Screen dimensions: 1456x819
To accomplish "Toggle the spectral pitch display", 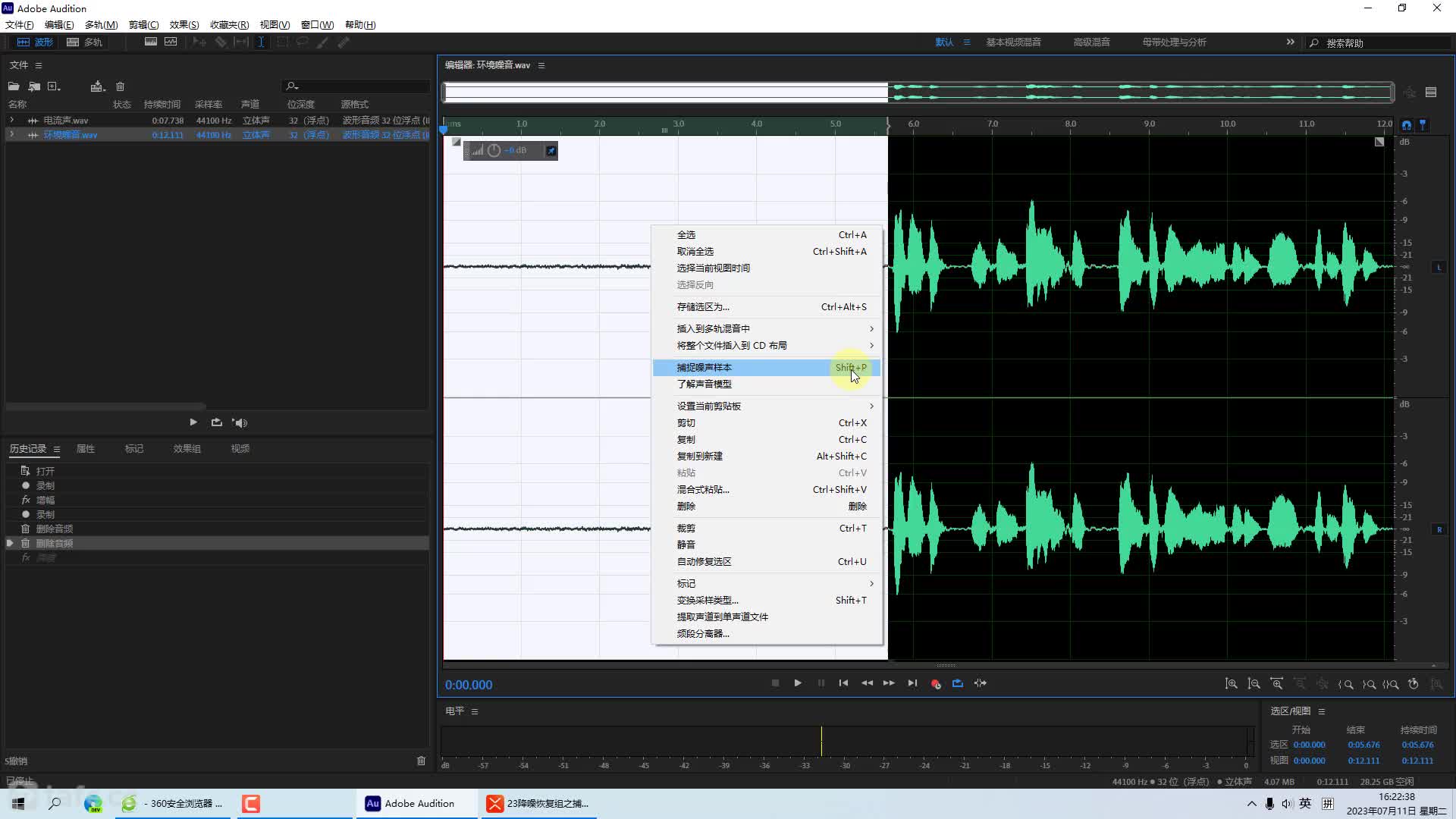I will click(171, 42).
